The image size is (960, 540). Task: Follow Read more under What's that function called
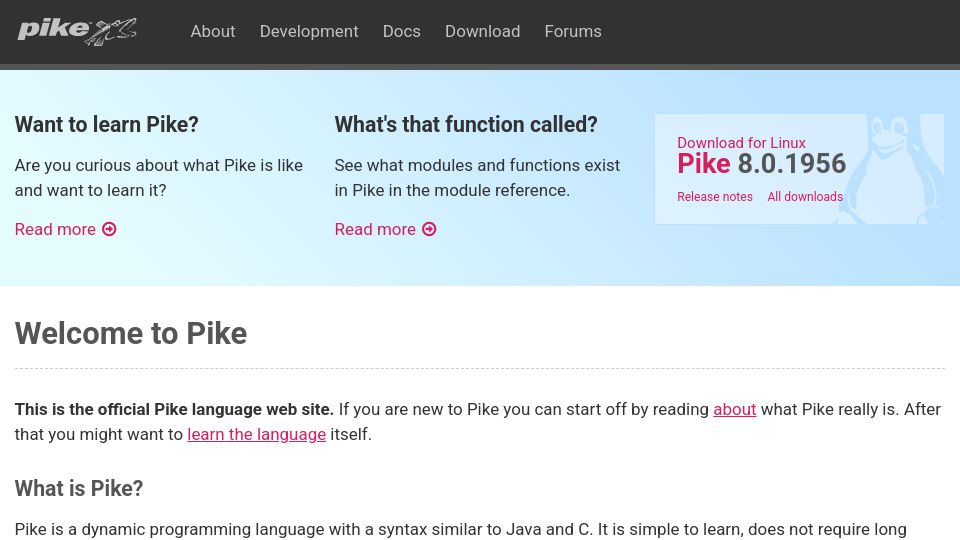click(386, 229)
